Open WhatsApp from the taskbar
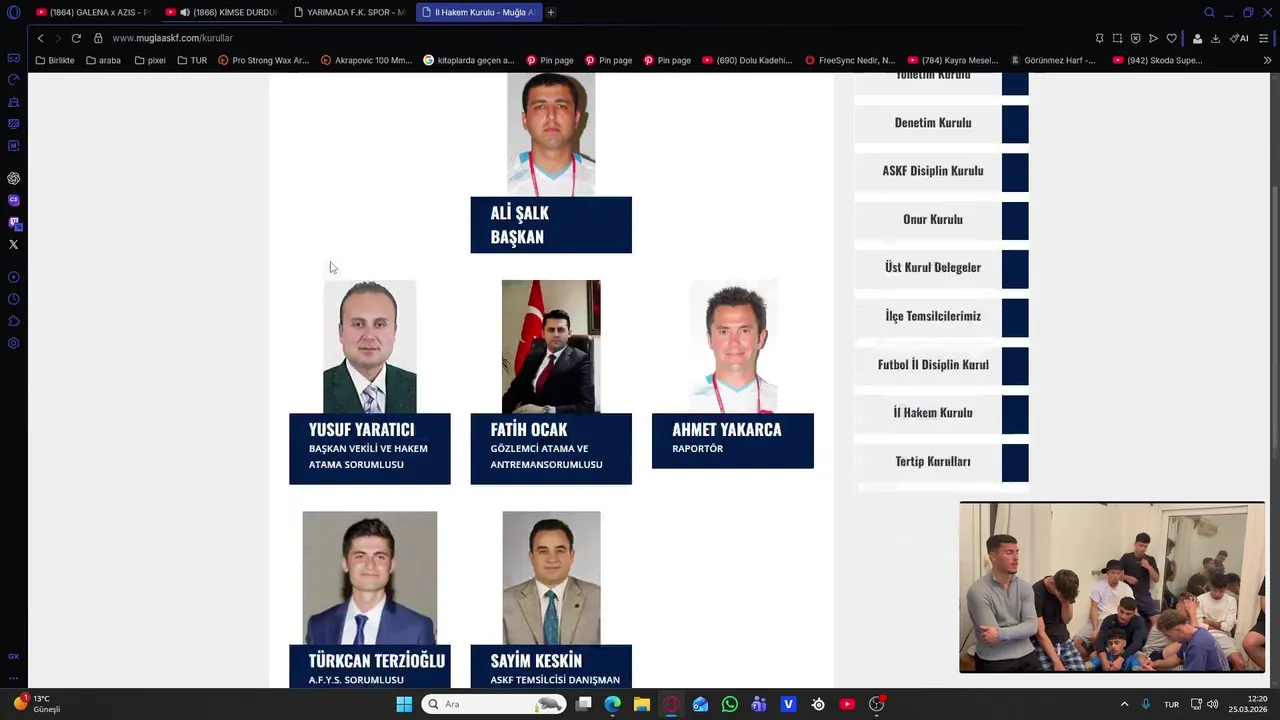1280x720 pixels. [730, 704]
